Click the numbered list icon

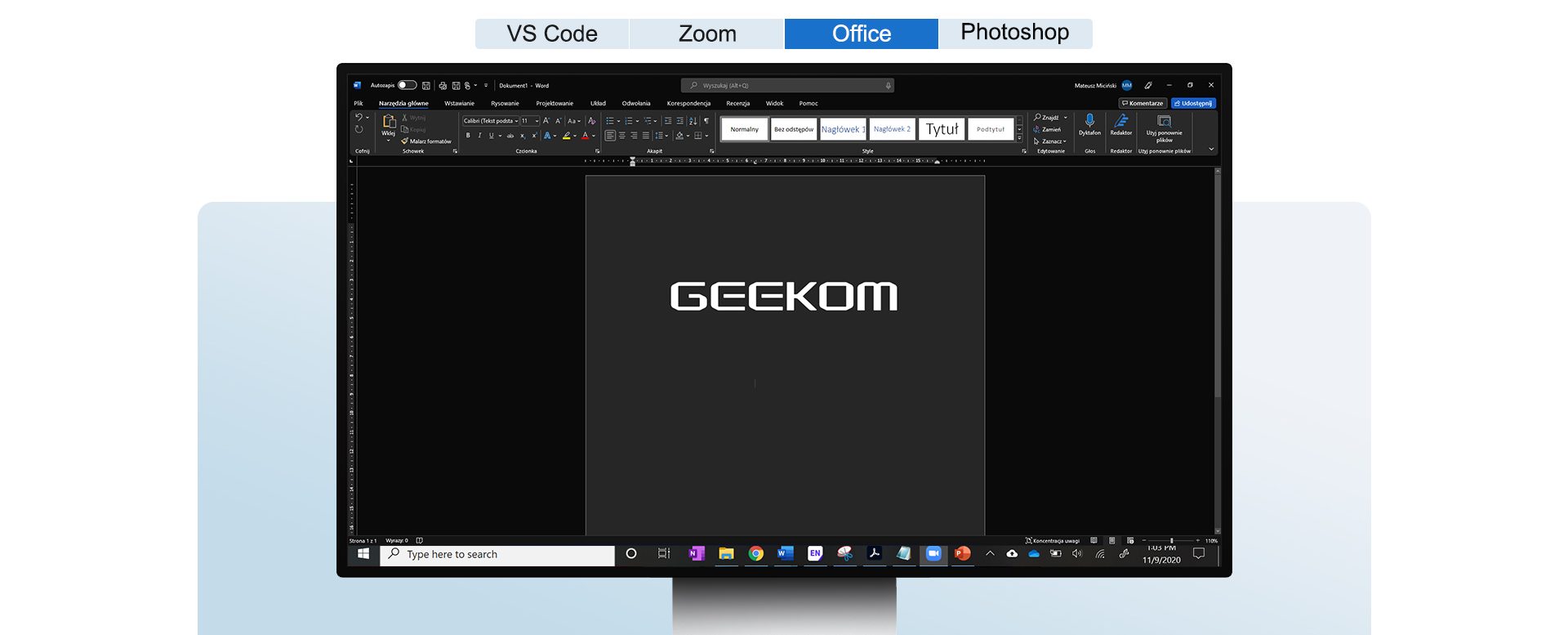629,121
